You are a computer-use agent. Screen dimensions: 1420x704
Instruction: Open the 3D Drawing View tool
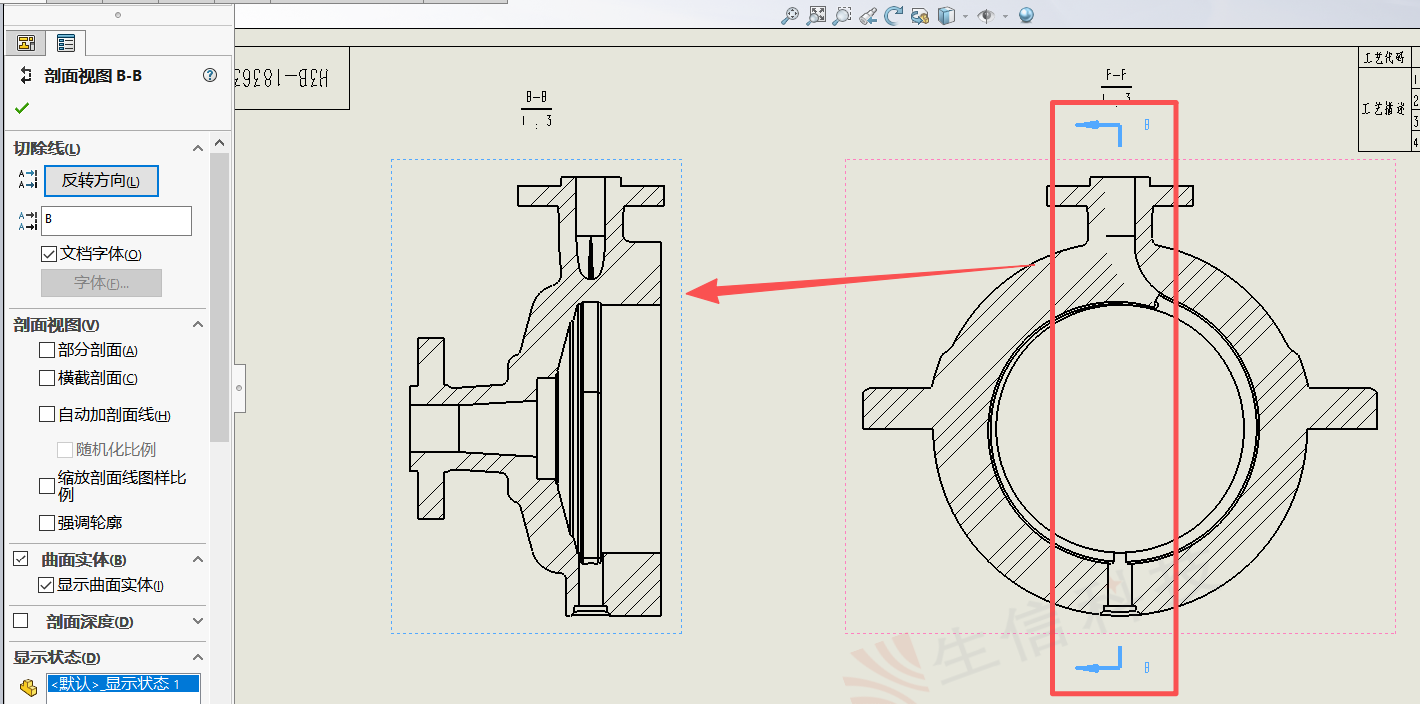(920, 15)
